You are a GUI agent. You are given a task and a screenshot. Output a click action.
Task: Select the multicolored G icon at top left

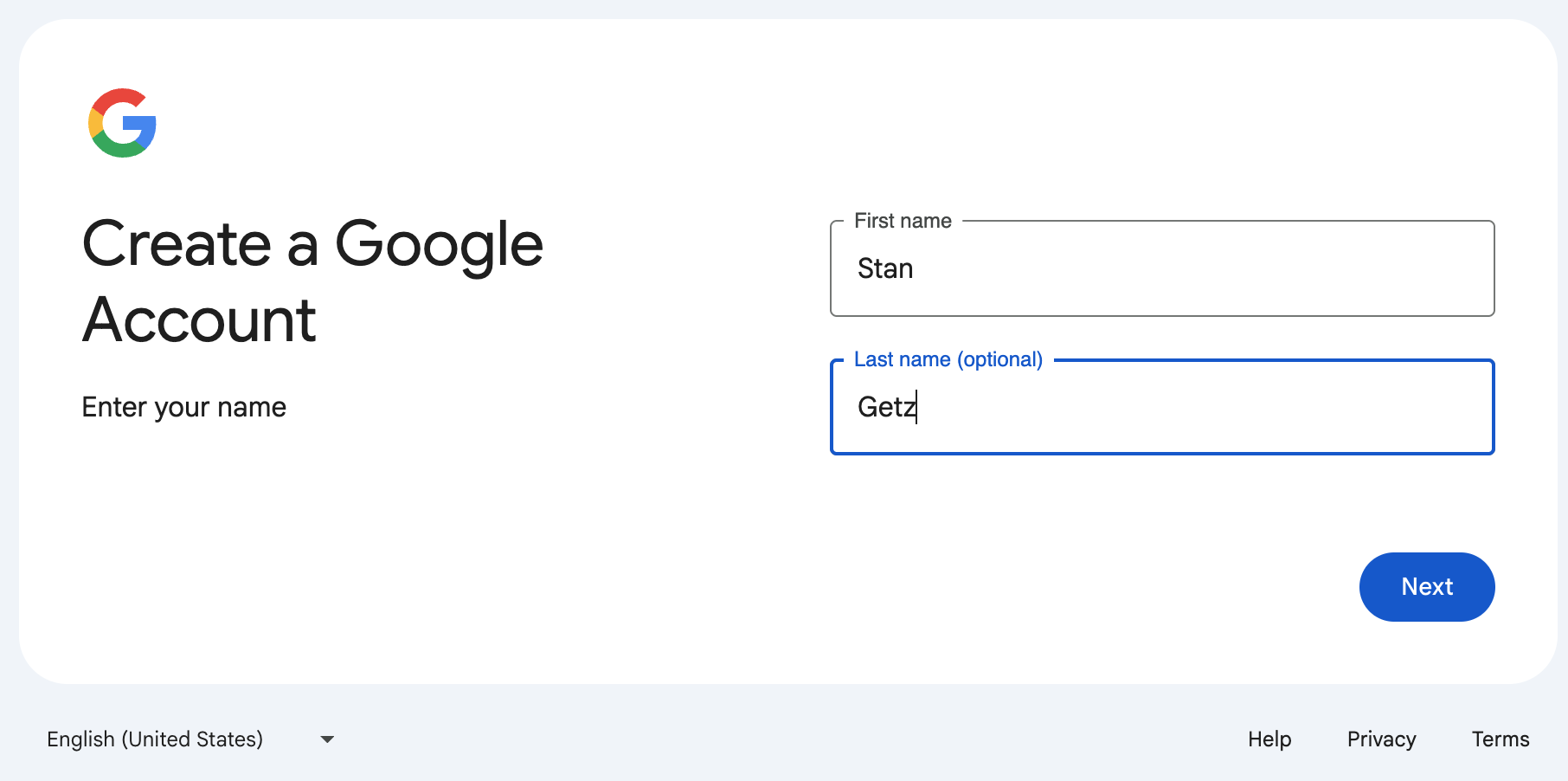(122, 122)
